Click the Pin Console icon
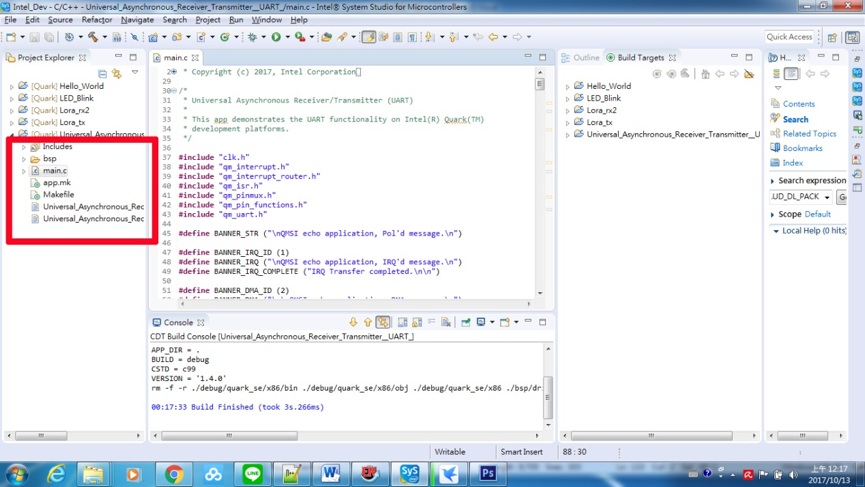The image size is (865, 487). click(x=466, y=322)
